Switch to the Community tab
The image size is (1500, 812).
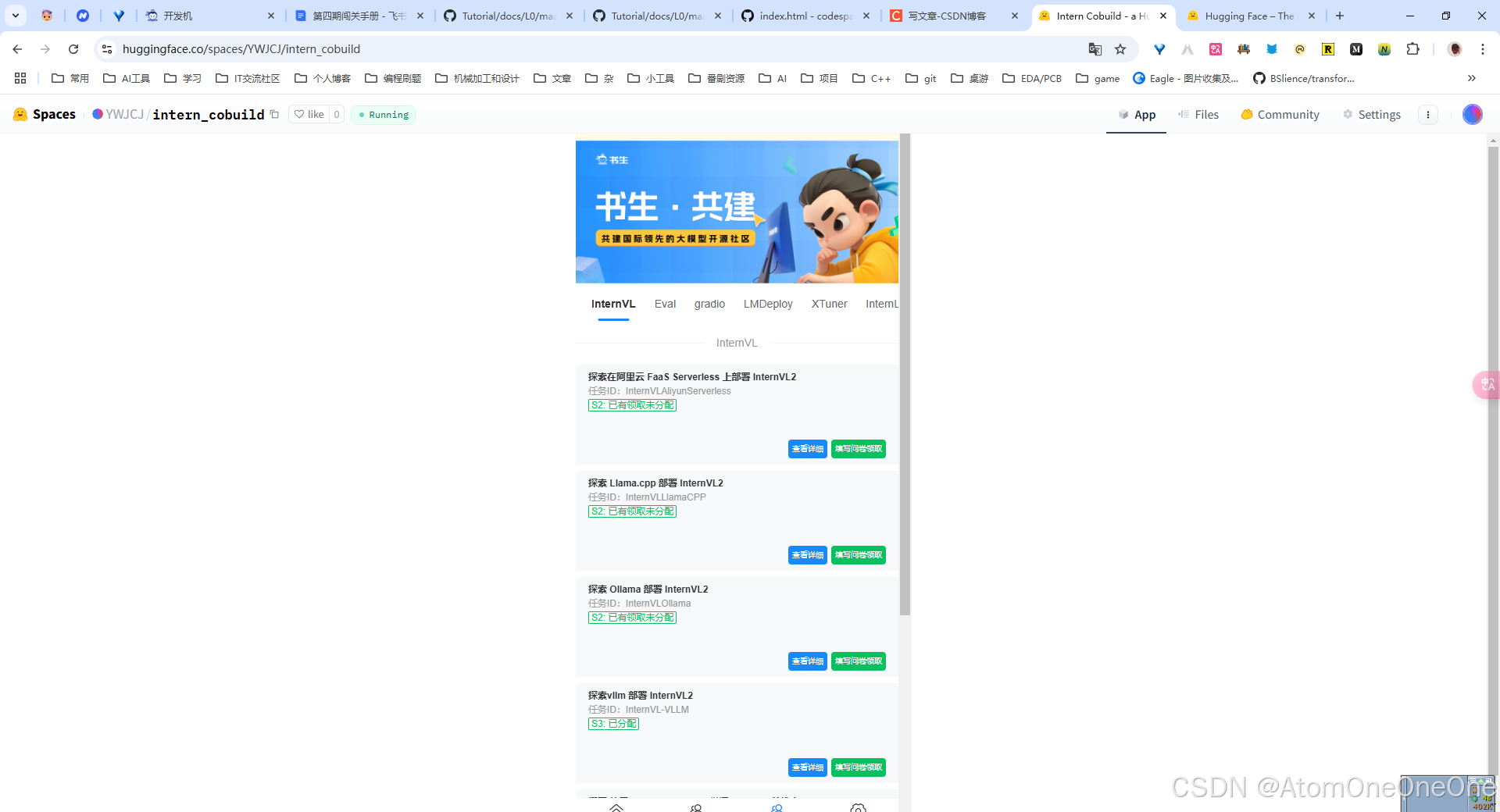point(1280,114)
